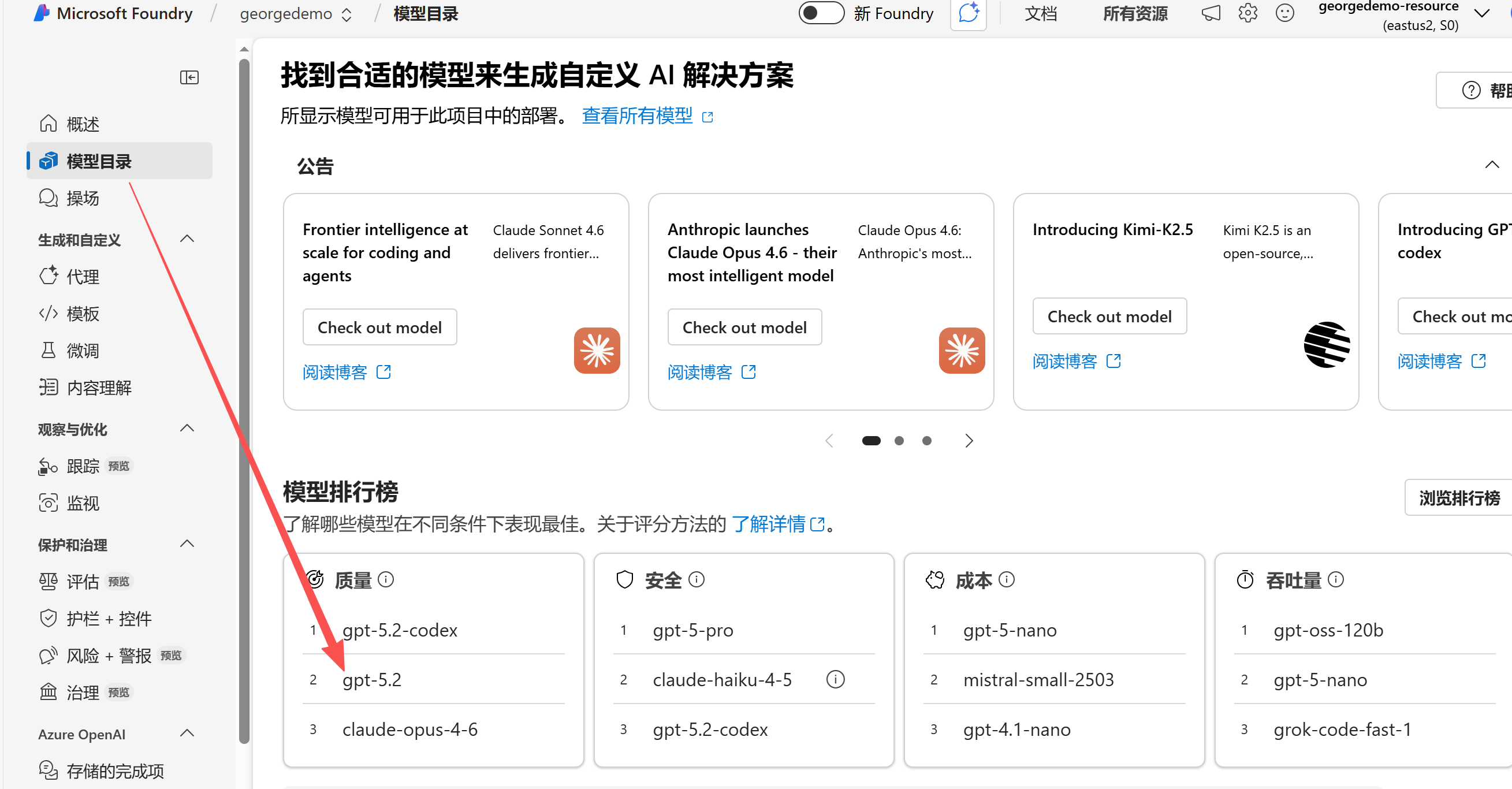Go to next announcements carousel arrow
This screenshot has width=1512, height=789.
[x=969, y=441]
